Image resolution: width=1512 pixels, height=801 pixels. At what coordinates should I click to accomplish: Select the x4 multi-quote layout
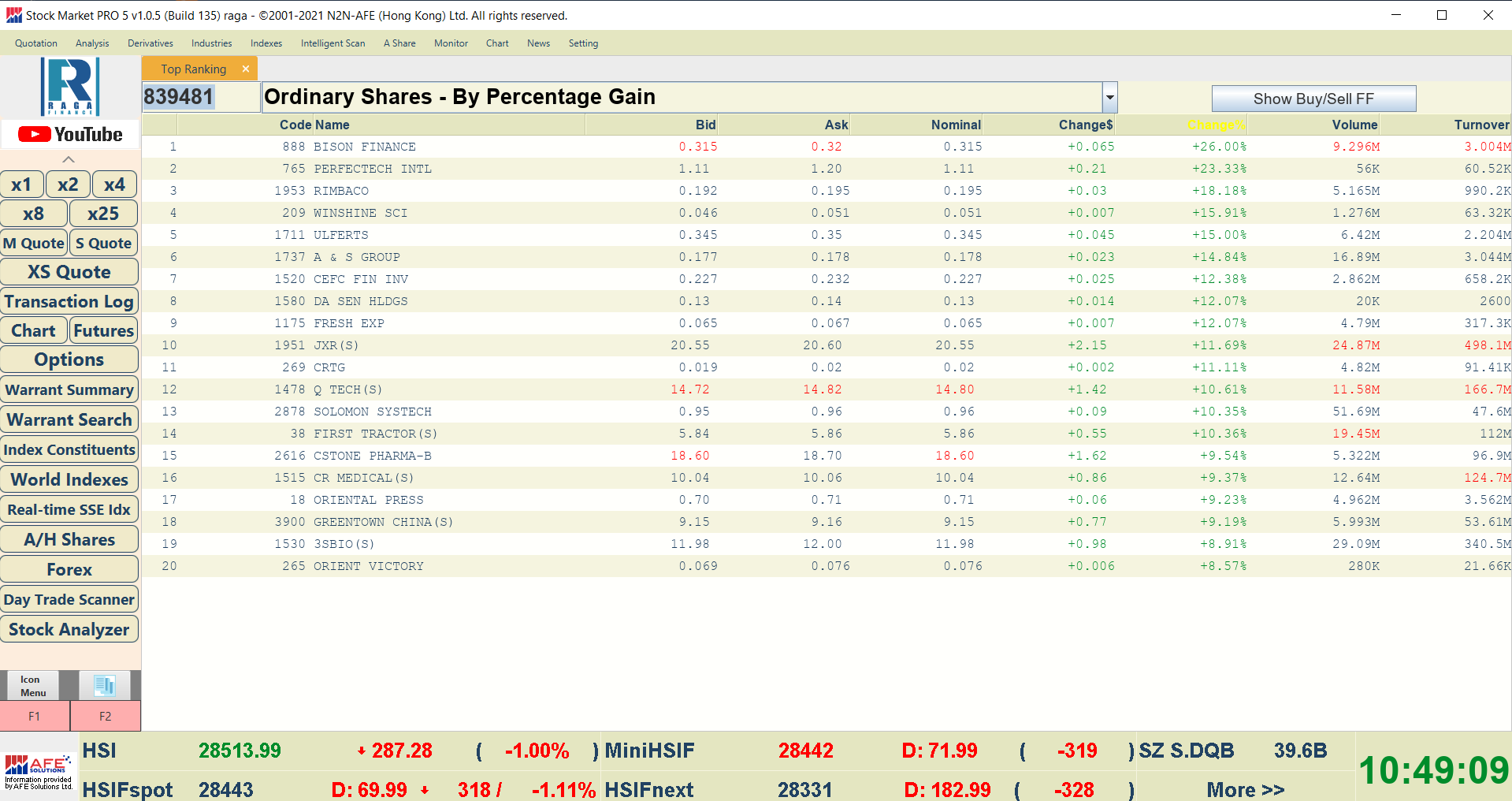114,184
